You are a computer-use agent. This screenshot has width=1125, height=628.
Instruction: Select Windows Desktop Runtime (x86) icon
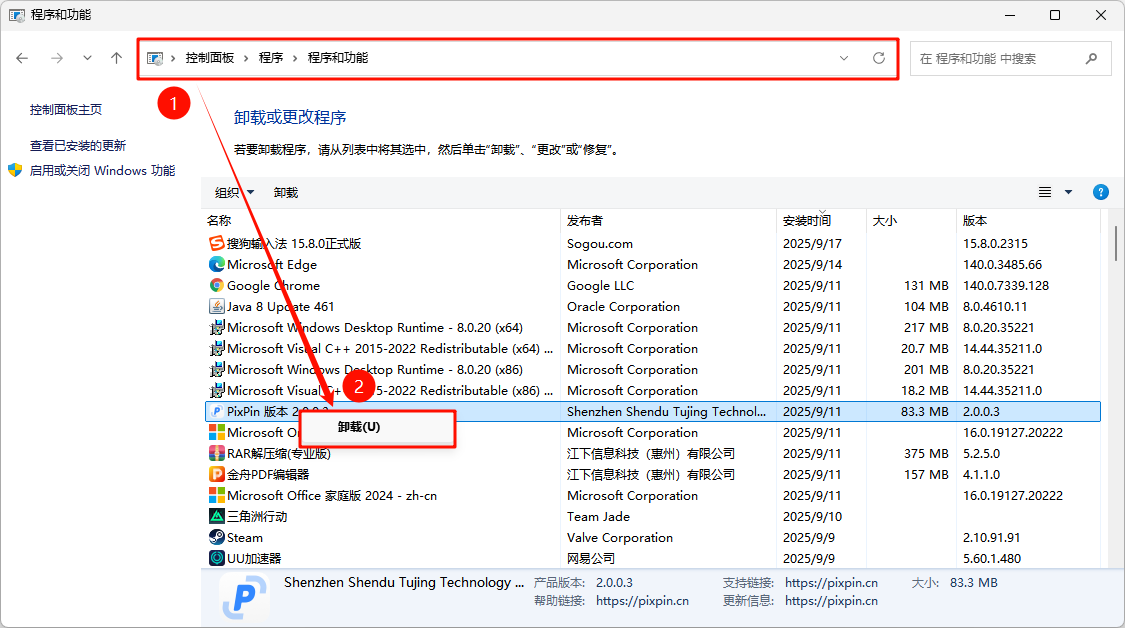click(216, 369)
